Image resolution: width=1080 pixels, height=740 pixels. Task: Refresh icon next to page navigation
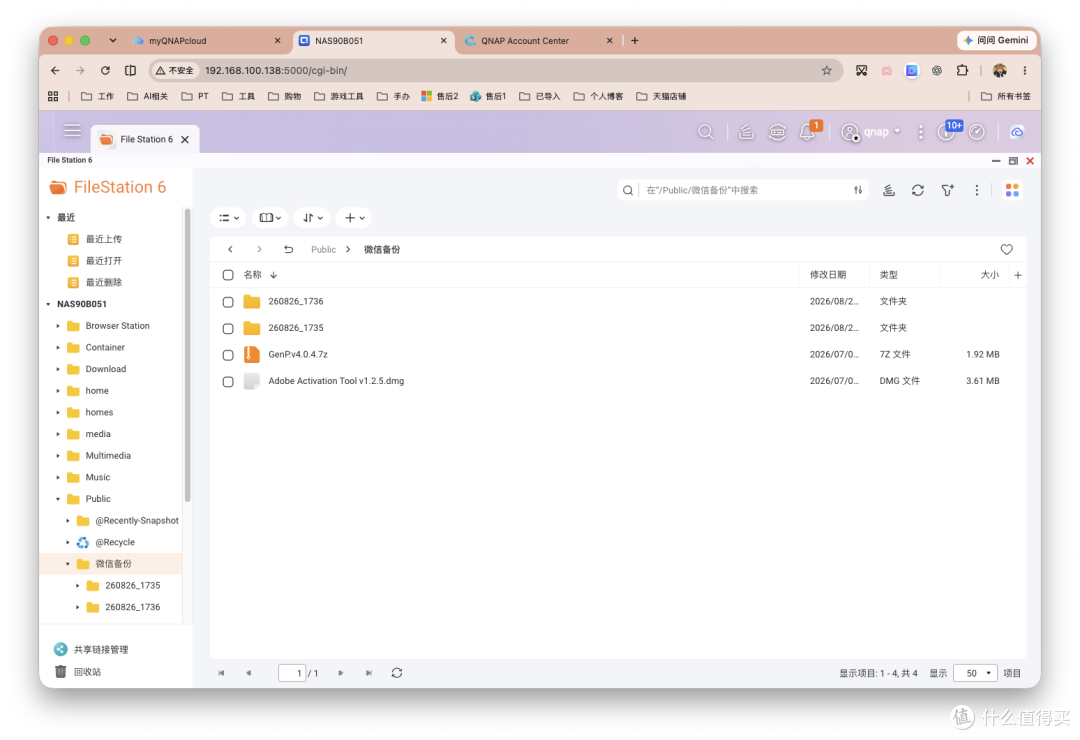[397, 672]
